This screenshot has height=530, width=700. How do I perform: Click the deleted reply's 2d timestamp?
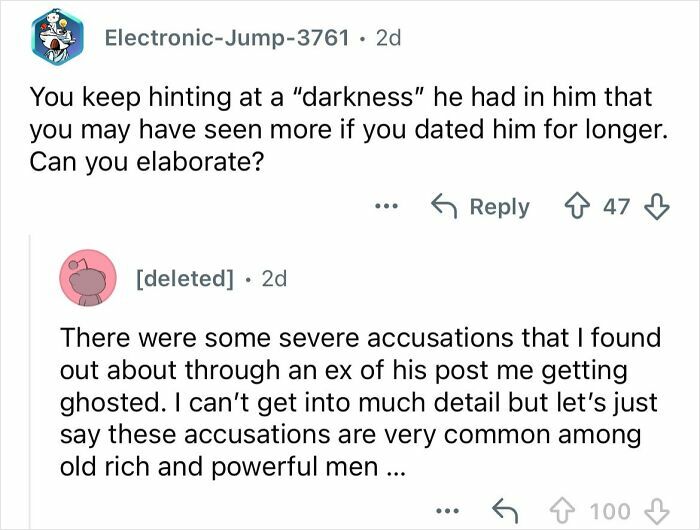pyautogui.click(x=273, y=279)
